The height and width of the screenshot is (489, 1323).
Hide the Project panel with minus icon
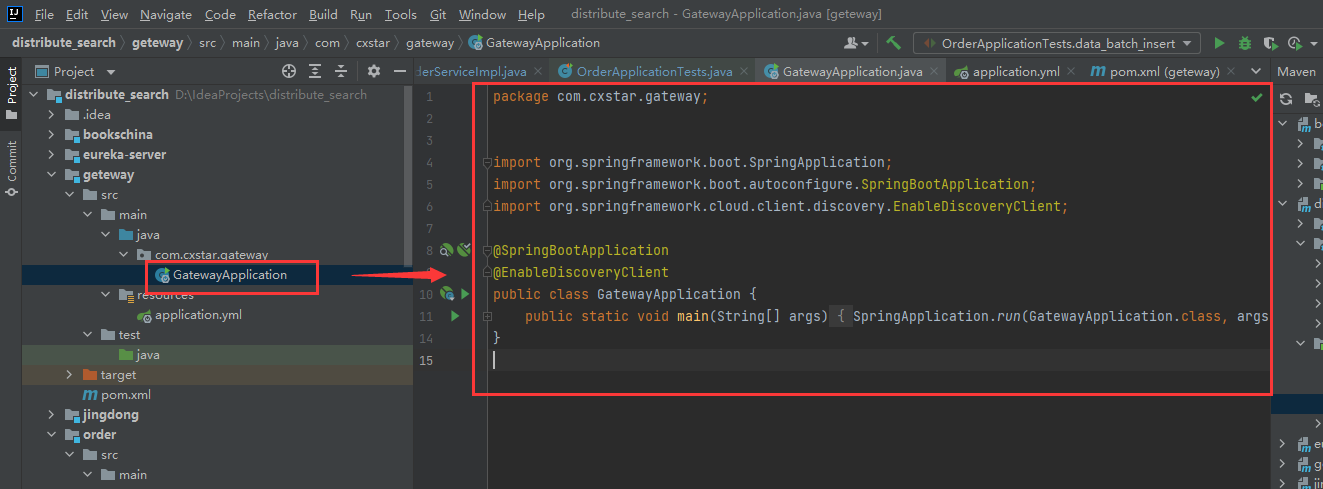click(x=399, y=71)
